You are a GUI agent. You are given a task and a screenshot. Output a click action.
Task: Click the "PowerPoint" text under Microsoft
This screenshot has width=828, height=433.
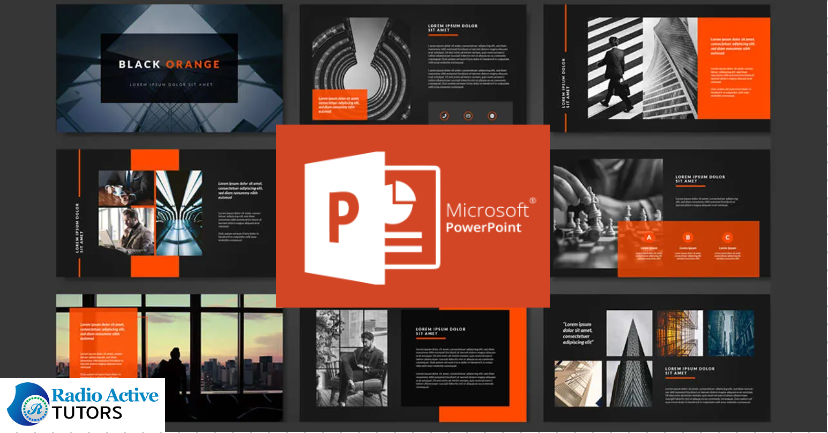tap(484, 228)
